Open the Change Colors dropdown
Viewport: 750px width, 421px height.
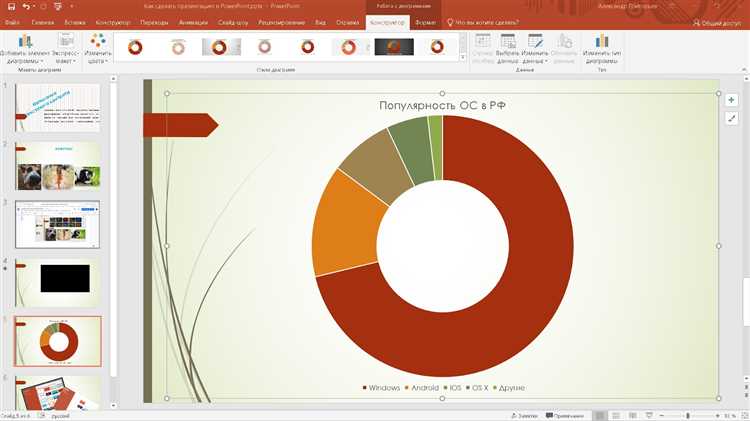[x=98, y=49]
